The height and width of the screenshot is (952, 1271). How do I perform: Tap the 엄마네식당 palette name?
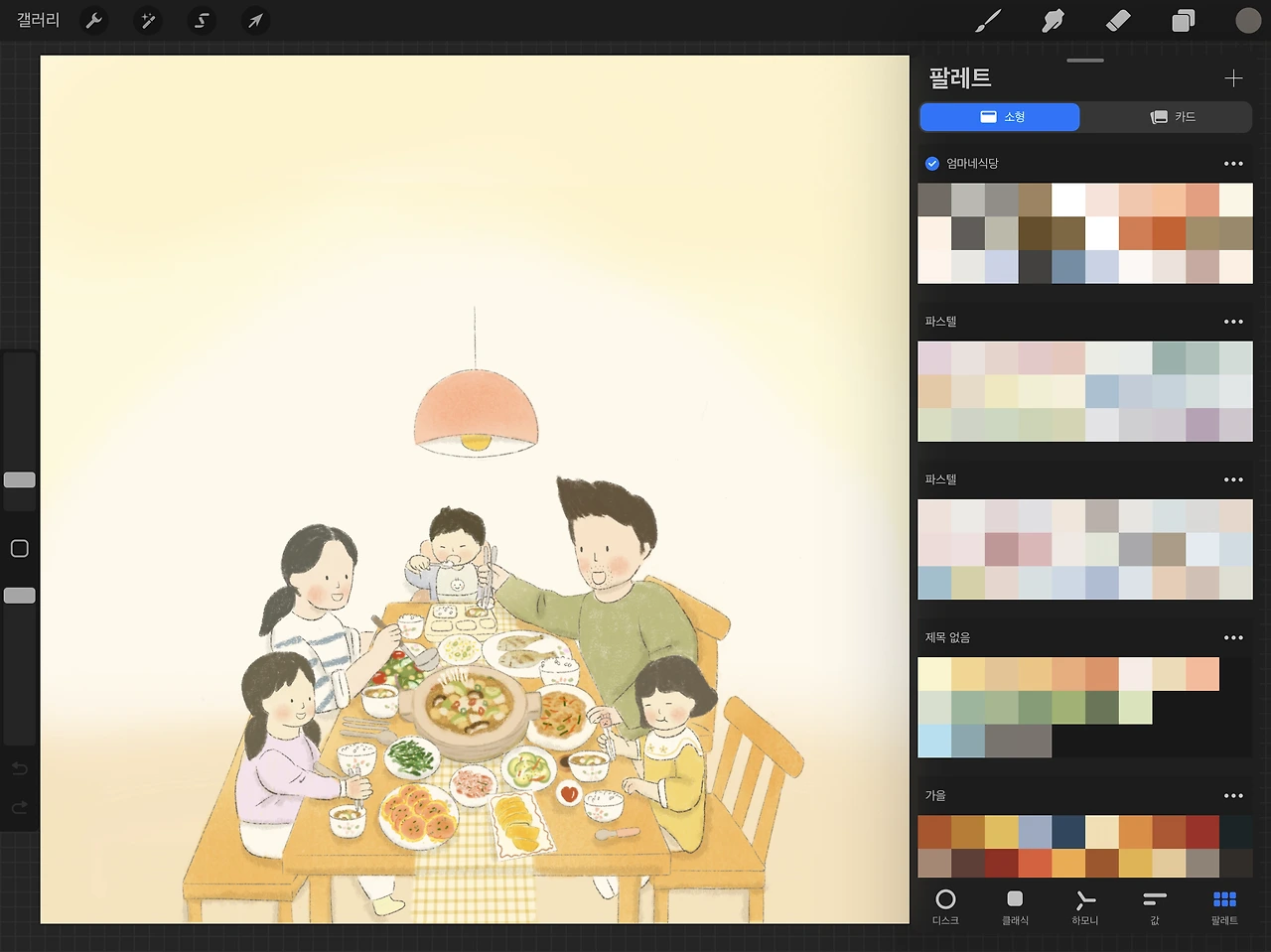pos(972,163)
